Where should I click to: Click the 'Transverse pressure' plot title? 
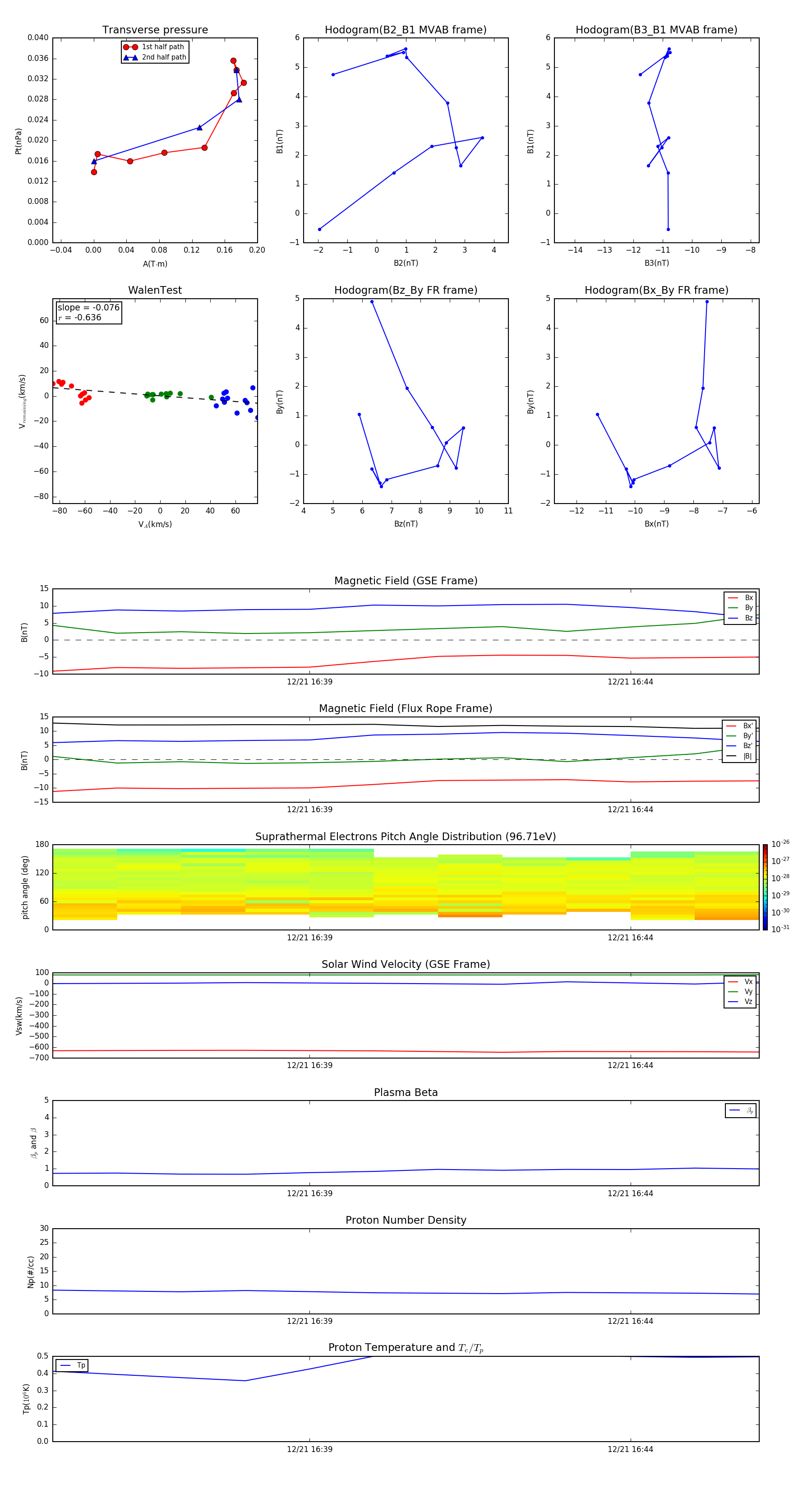tap(155, 30)
